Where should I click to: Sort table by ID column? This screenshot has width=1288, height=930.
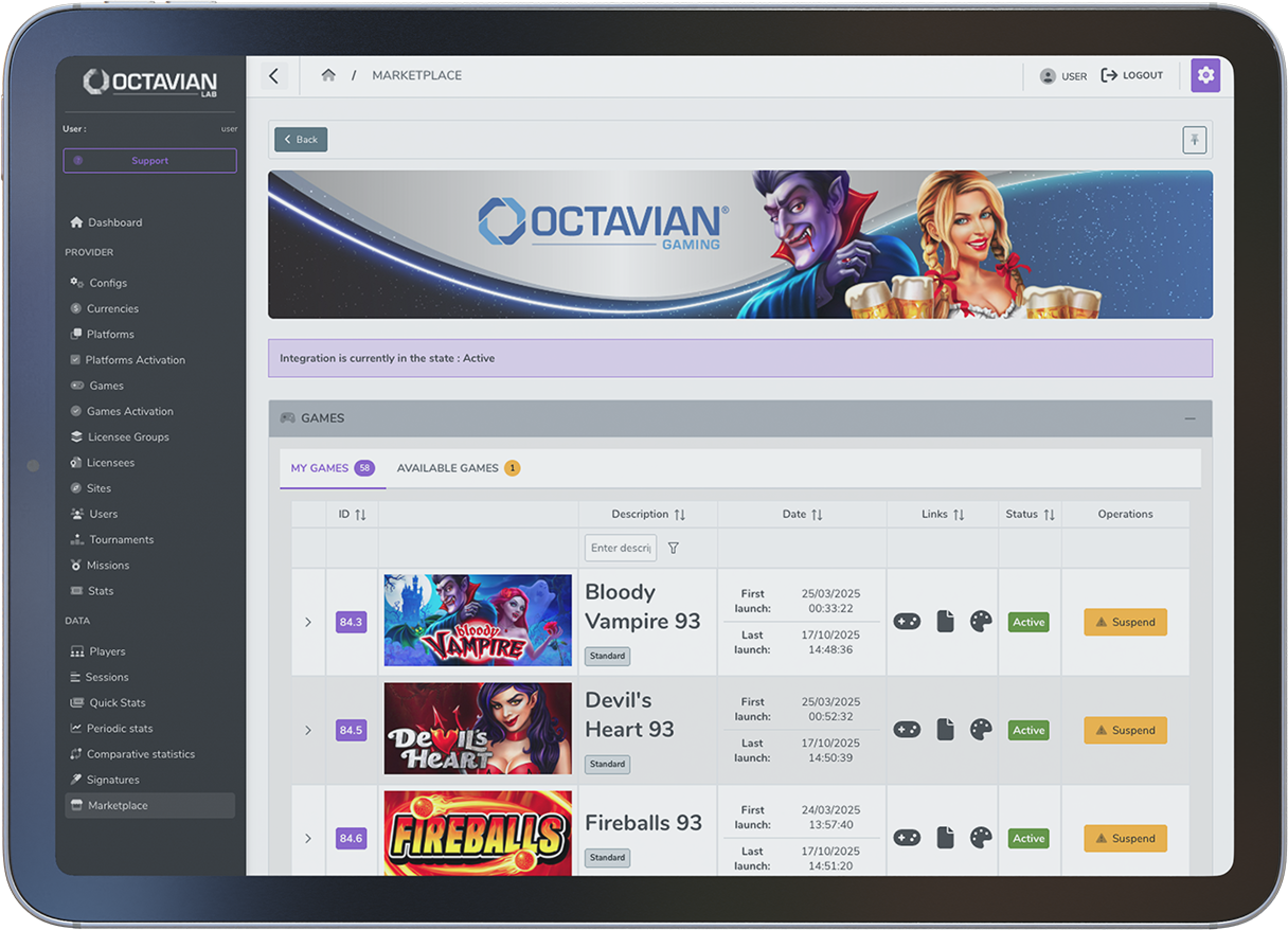point(361,514)
